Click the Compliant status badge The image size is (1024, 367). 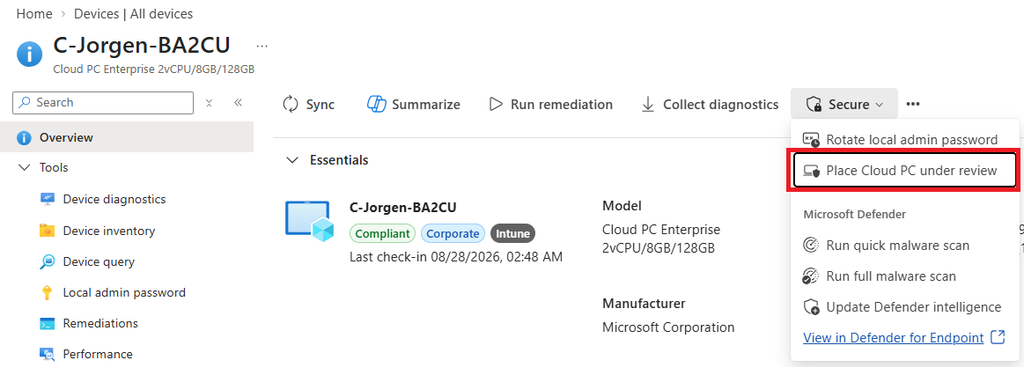(383, 233)
